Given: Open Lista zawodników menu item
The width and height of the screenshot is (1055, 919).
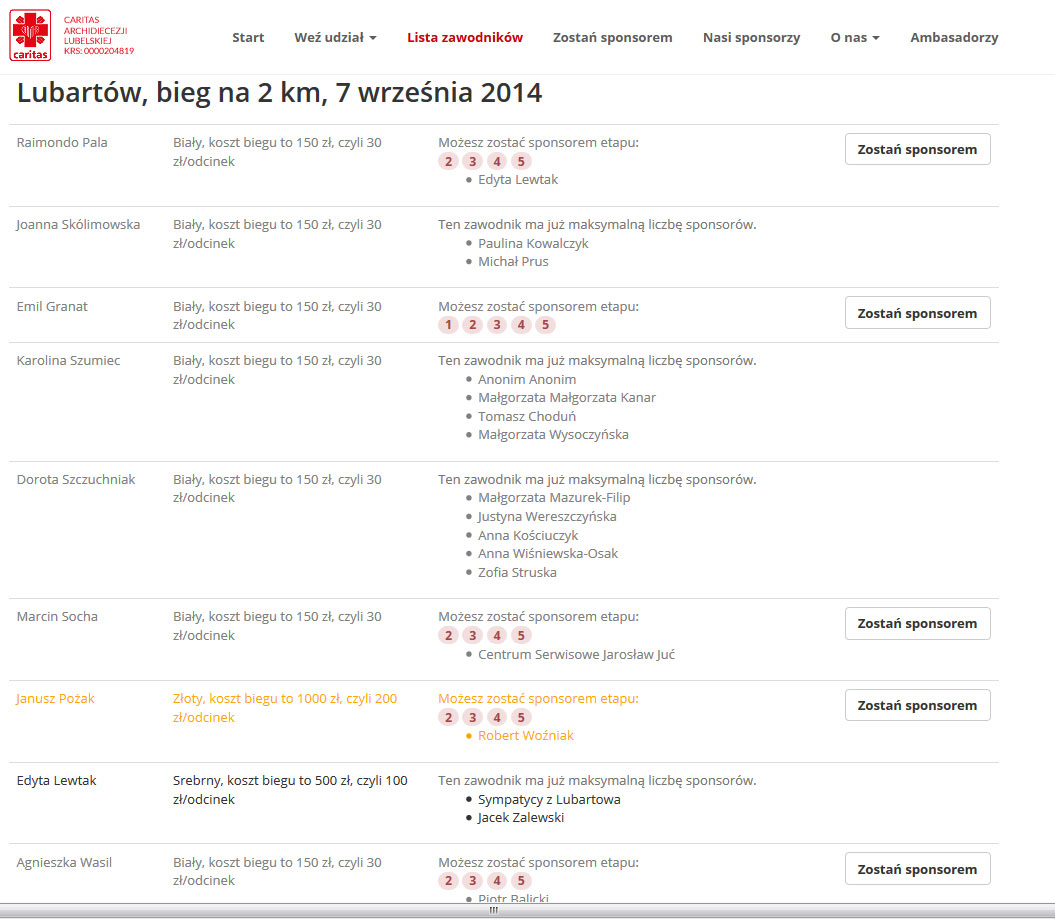Looking at the screenshot, I should pos(465,38).
